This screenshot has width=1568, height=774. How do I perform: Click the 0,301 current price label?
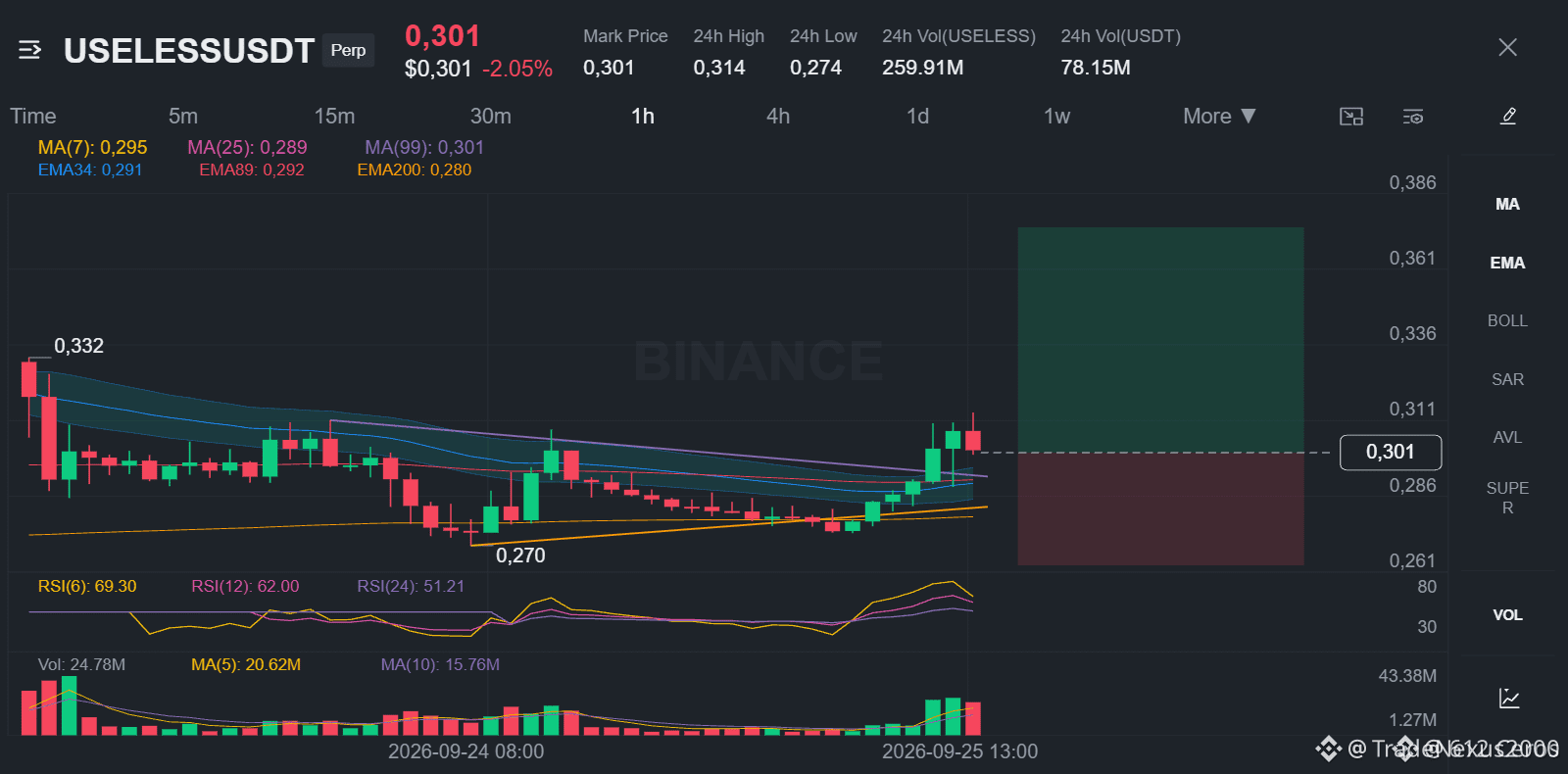tap(1391, 452)
